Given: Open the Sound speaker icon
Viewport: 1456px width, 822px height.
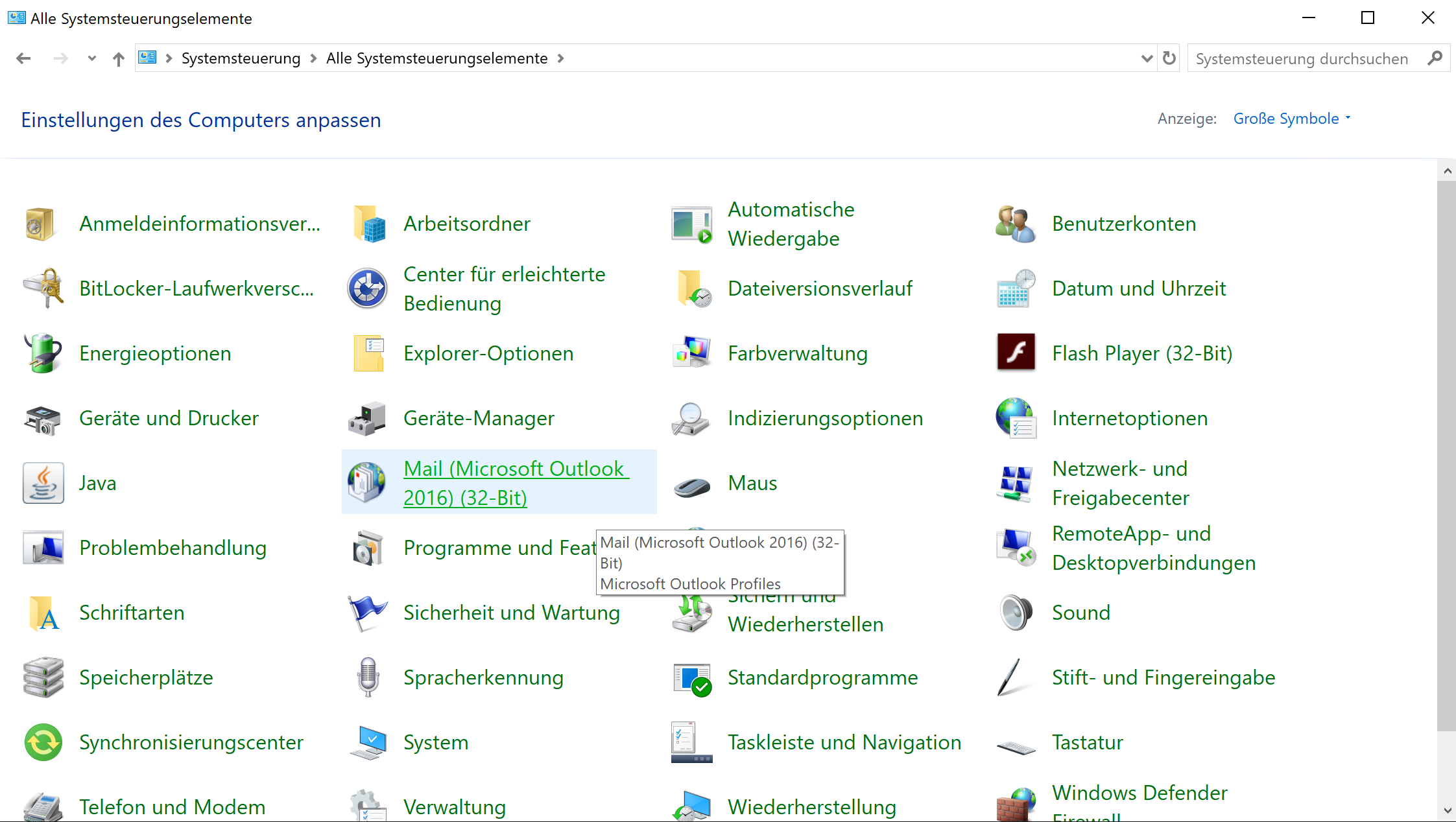Looking at the screenshot, I should (x=1015, y=612).
